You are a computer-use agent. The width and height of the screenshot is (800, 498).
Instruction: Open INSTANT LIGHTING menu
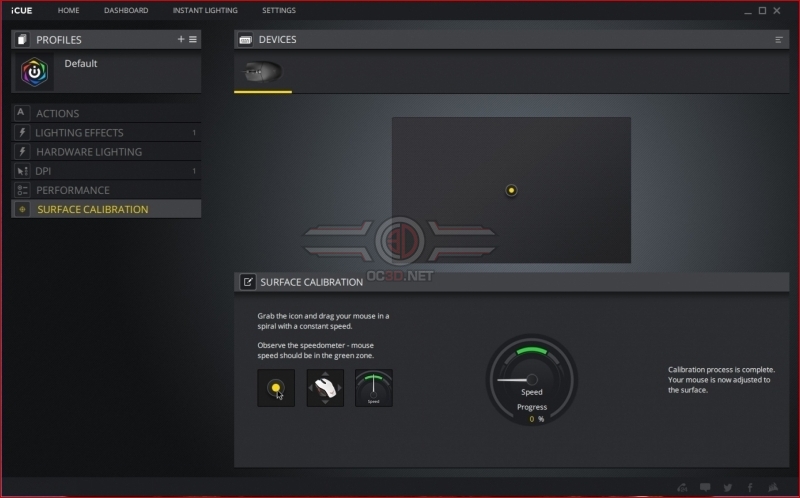coord(205,10)
